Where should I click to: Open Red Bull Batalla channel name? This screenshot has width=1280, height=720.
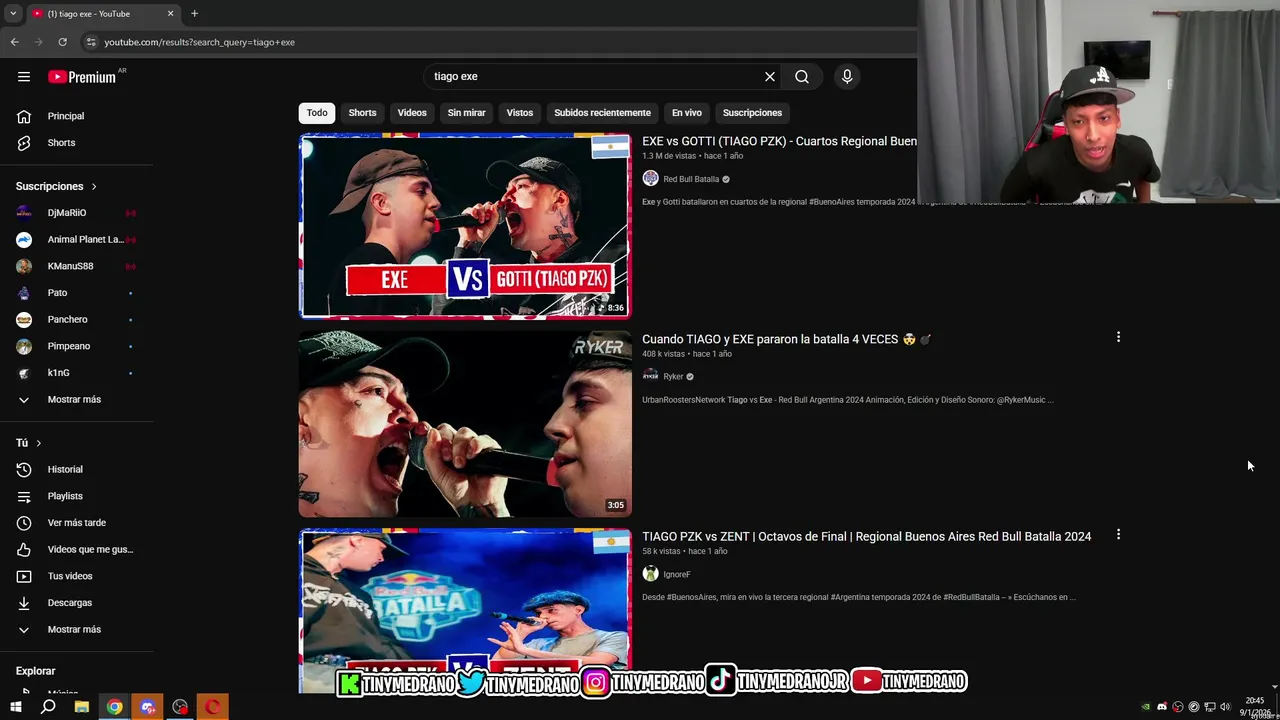tap(691, 179)
